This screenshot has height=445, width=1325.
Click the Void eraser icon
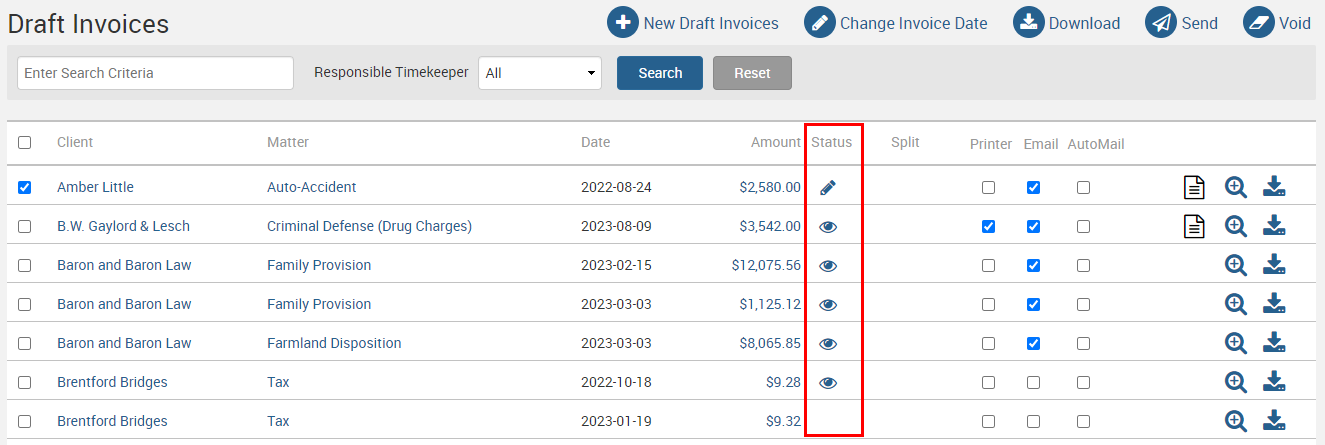point(1259,22)
